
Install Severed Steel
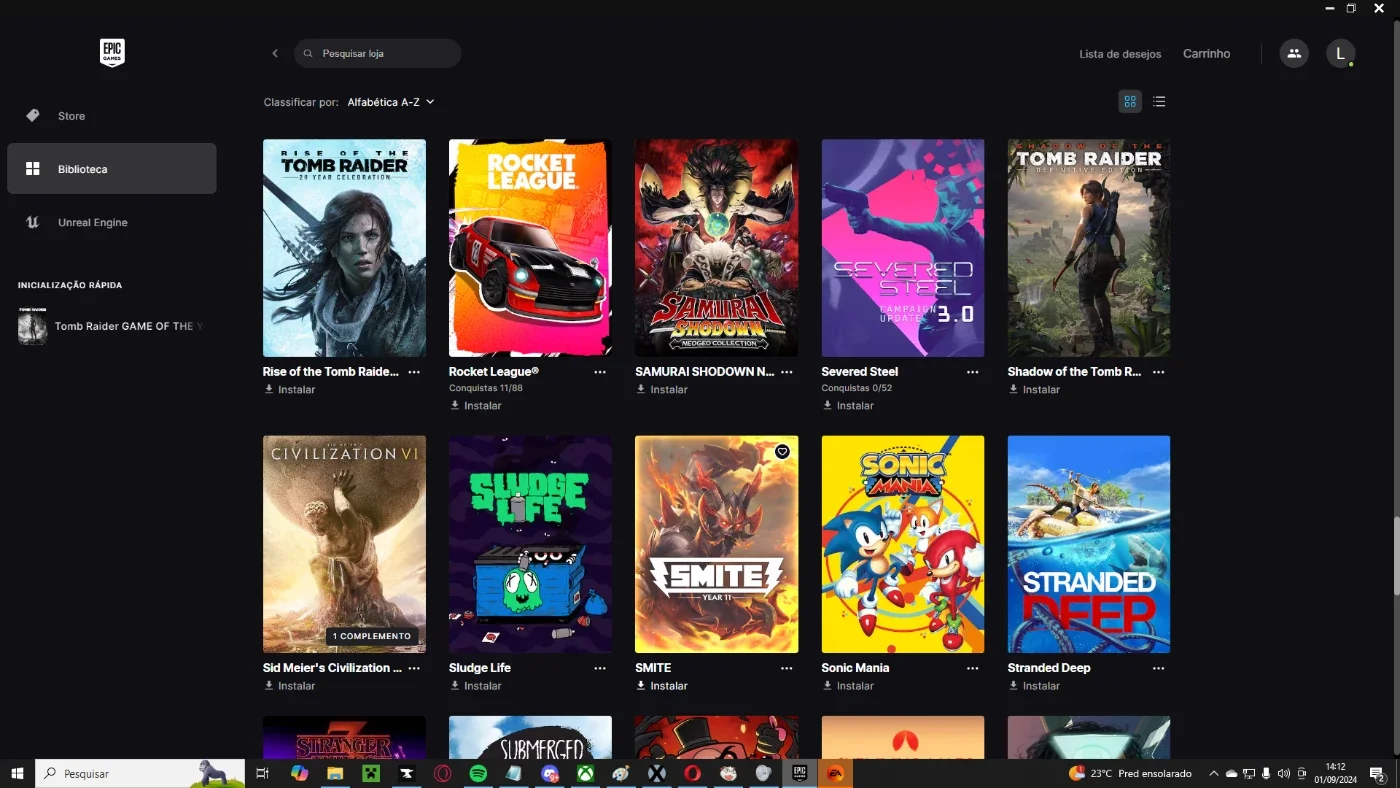point(848,406)
